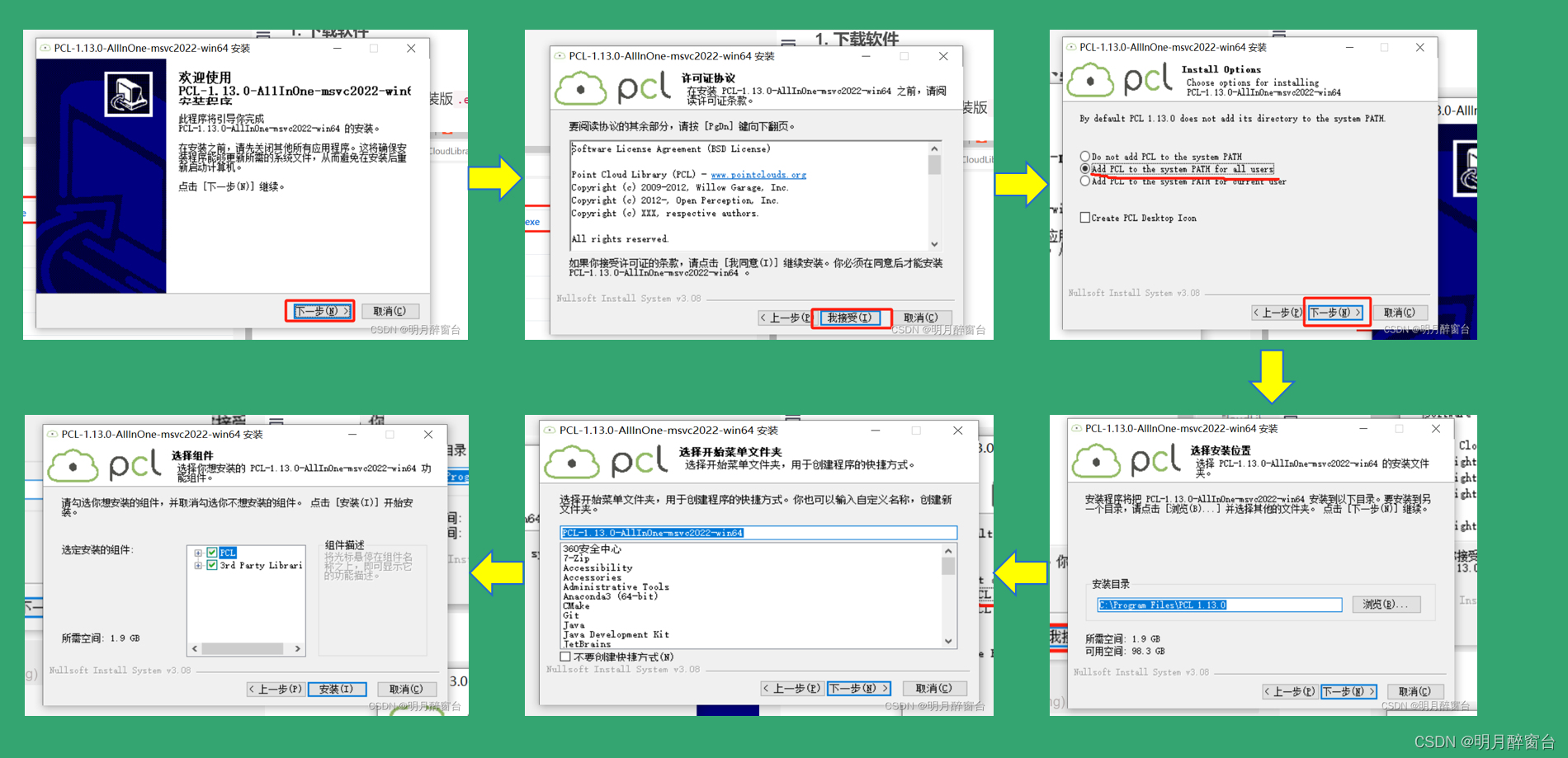Image resolution: width=1568 pixels, height=758 pixels.
Task: Toggle the '3rd Party Librari' component checkbox
Action: [x=212, y=565]
